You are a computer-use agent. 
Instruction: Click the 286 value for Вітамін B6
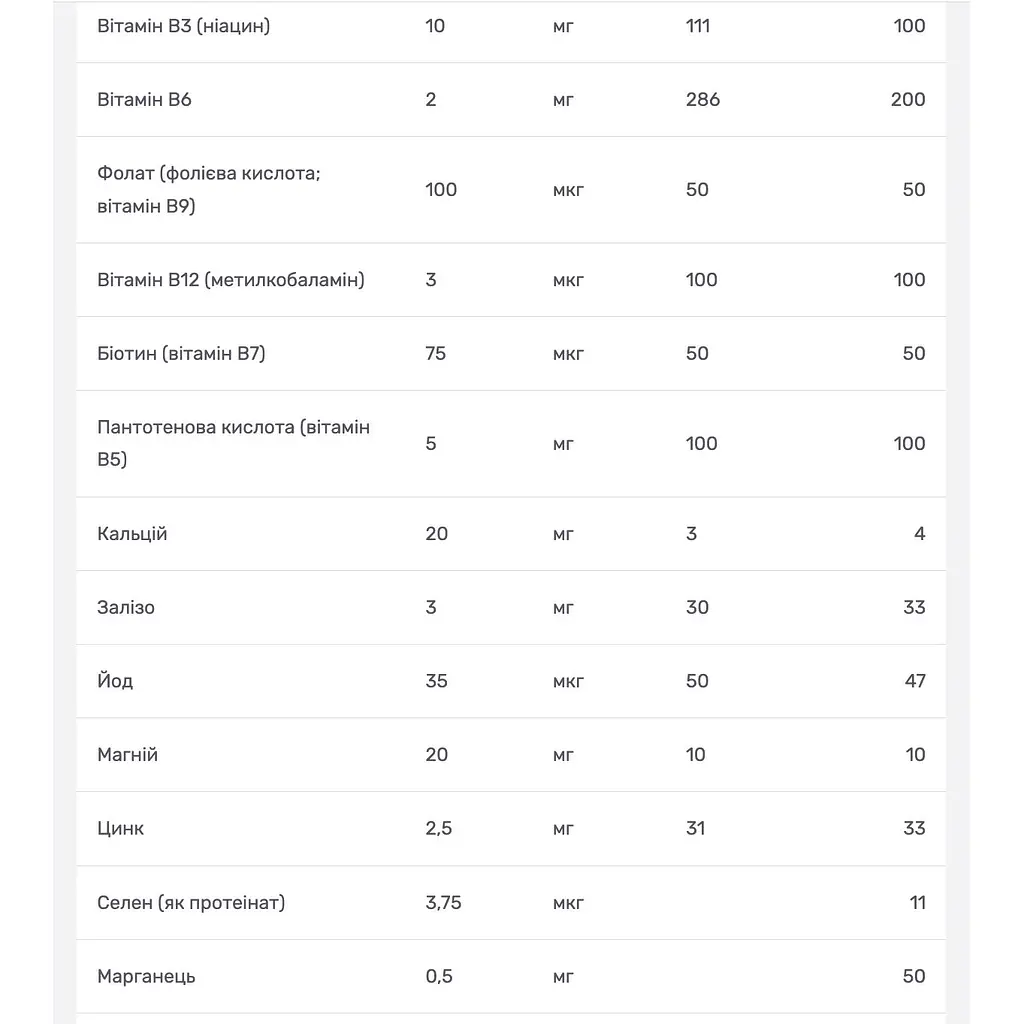[x=703, y=100]
